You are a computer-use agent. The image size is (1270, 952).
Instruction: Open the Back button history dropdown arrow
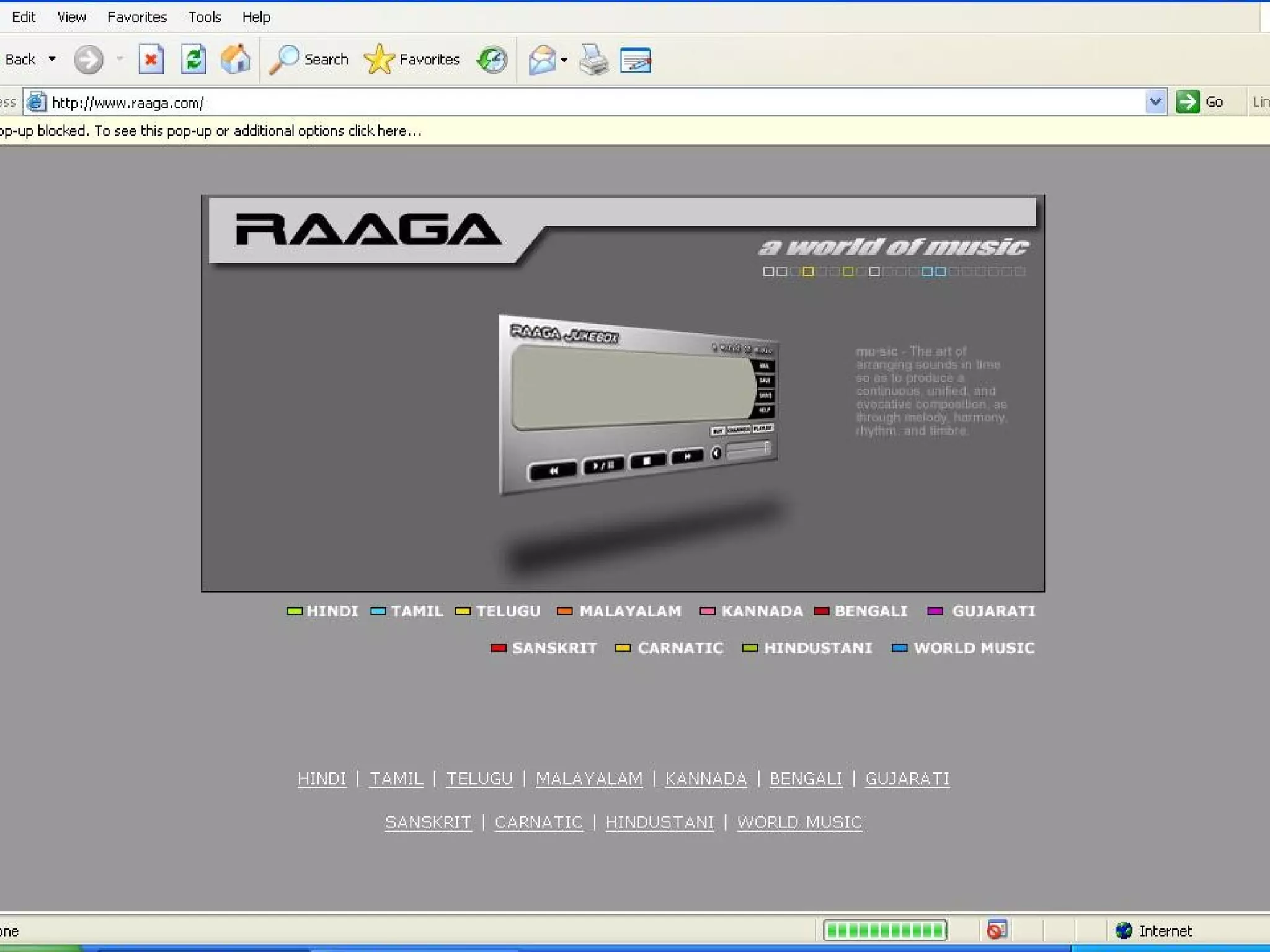52,59
